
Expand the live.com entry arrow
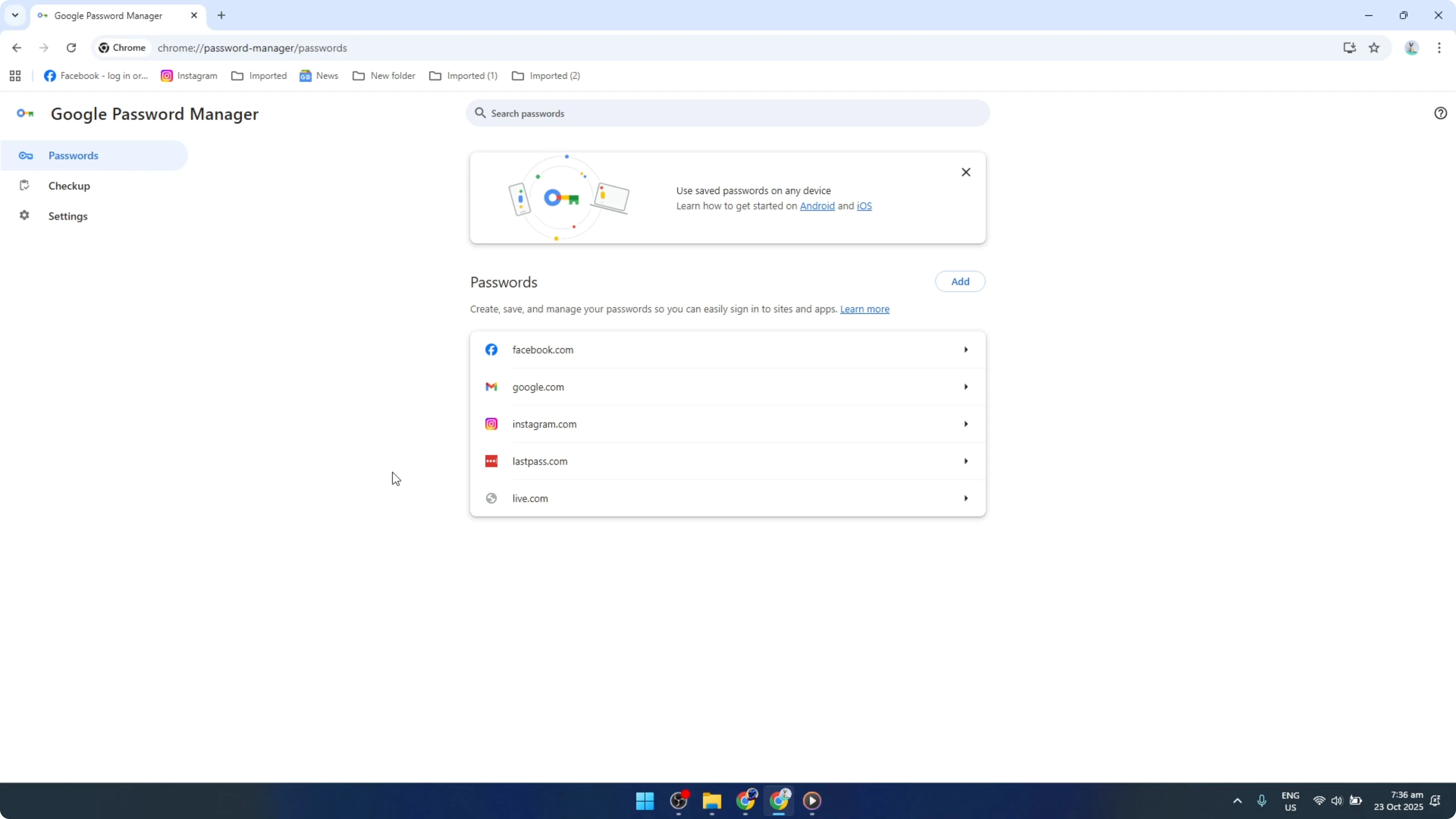(x=966, y=499)
